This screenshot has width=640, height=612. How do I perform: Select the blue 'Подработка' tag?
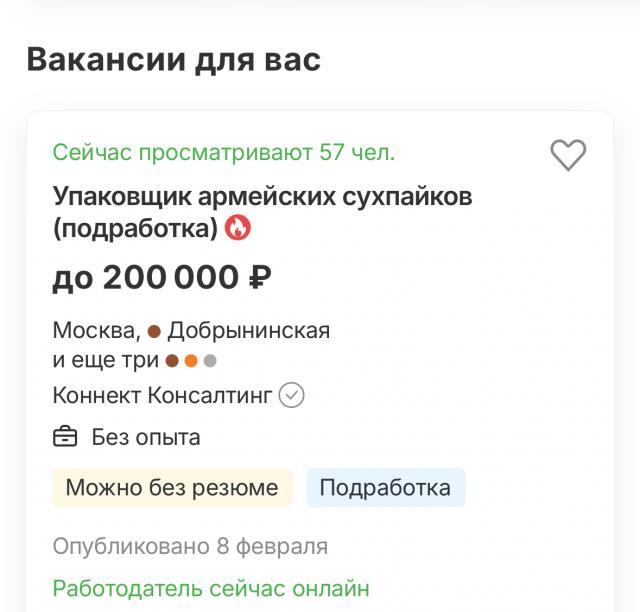(385, 488)
